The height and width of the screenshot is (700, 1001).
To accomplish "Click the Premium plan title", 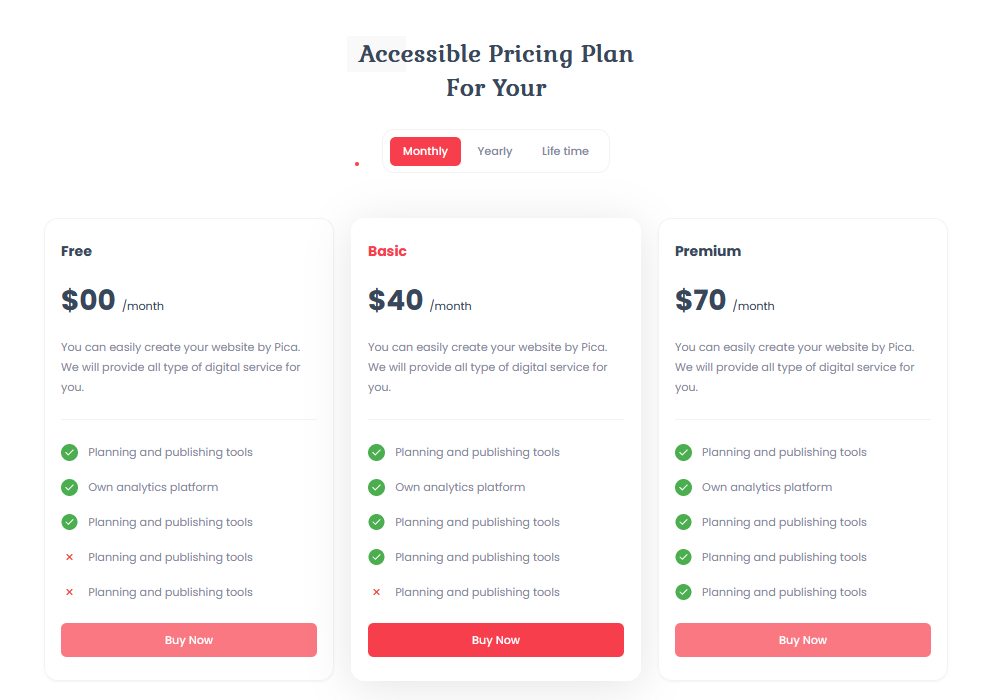I will (708, 251).
